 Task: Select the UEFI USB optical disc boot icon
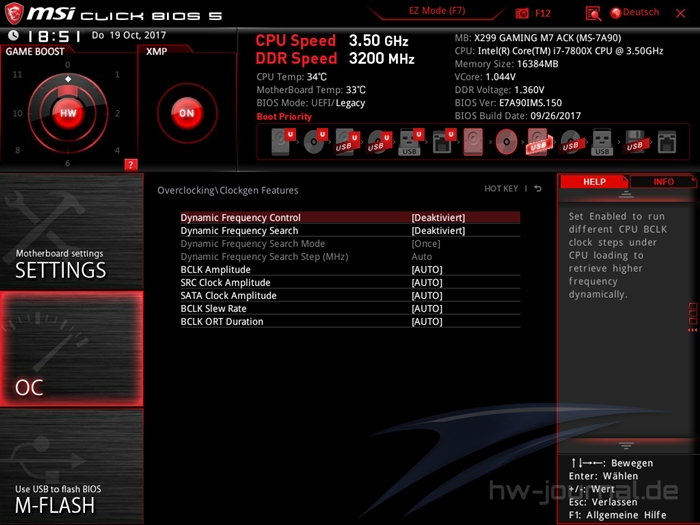click(x=379, y=142)
